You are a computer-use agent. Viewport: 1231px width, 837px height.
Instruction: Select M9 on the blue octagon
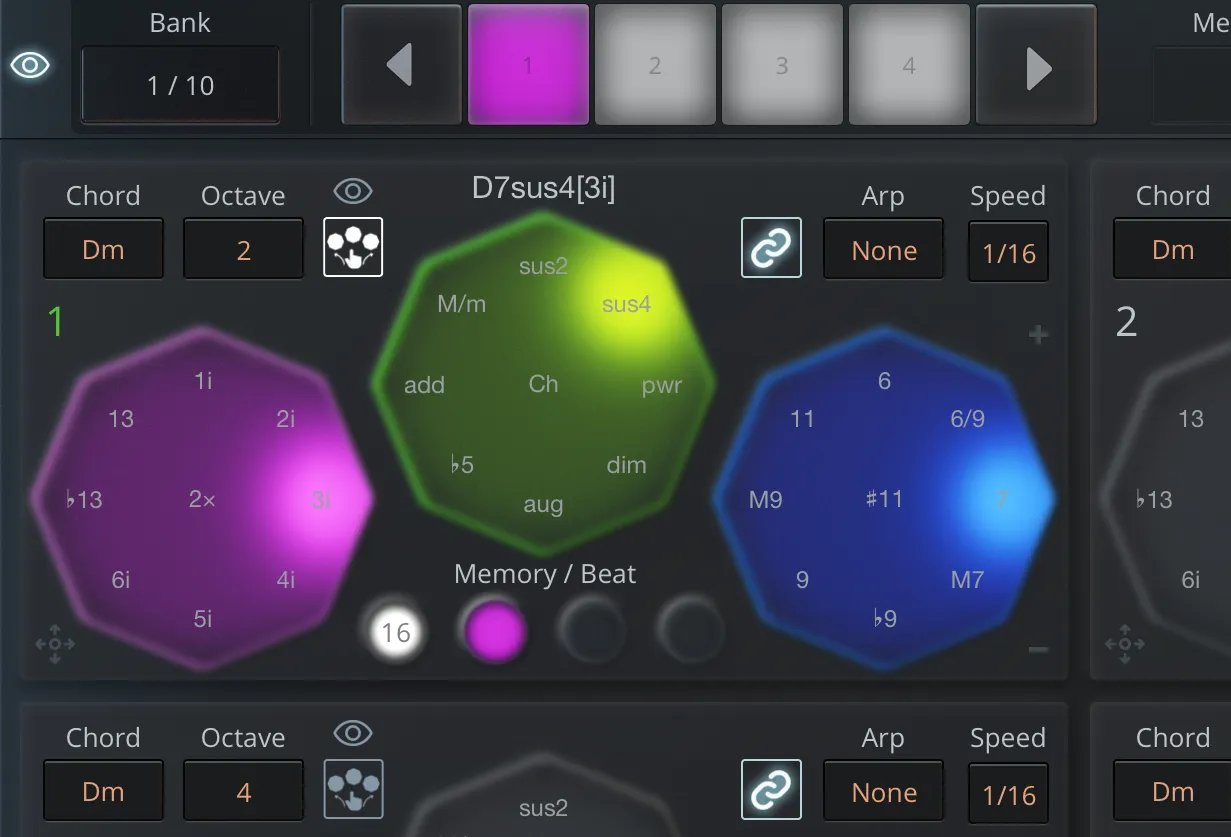coord(766,499)
